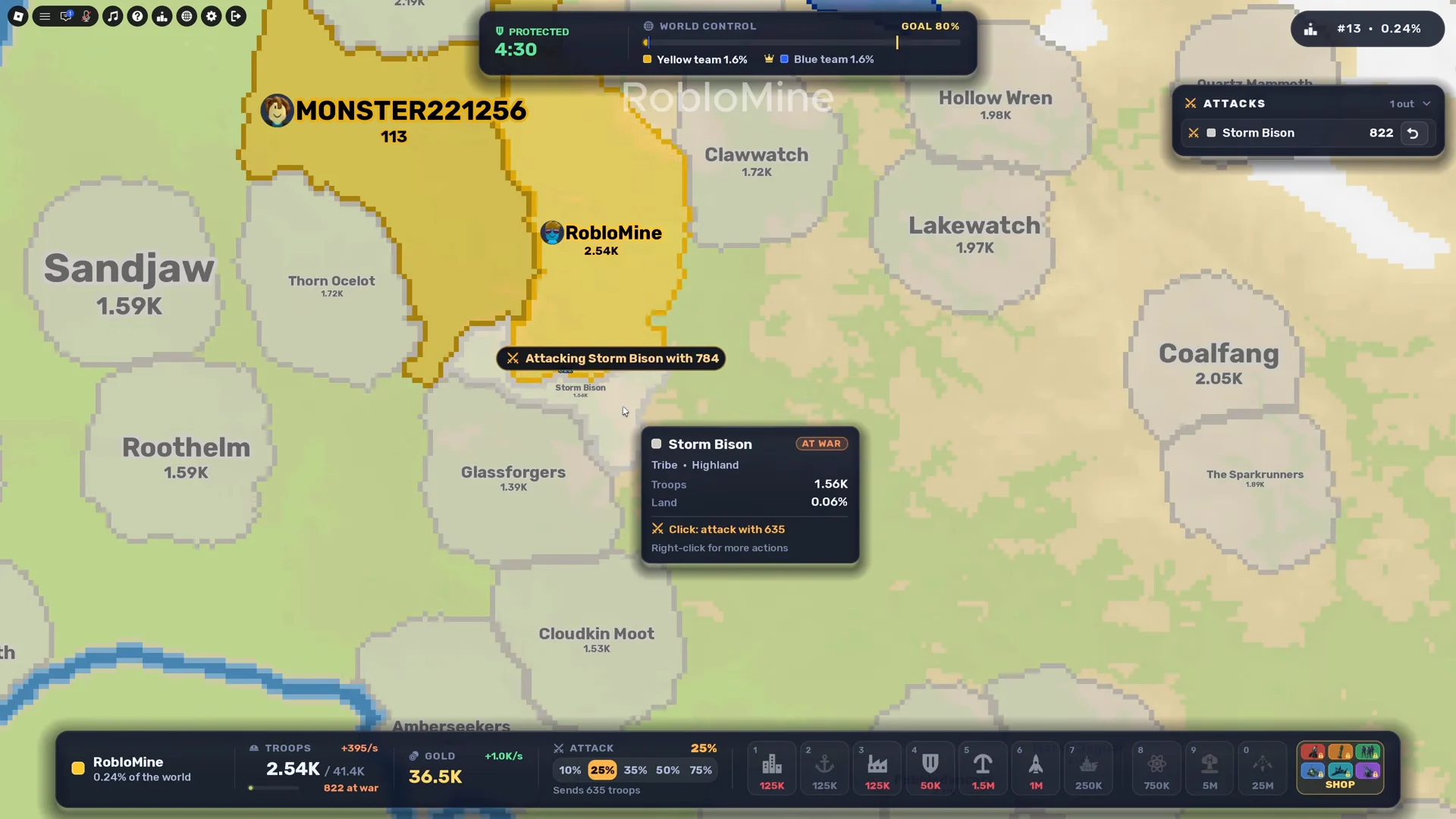Screen dimensions: 1456x819
Task: Click the Storm Bison territory label on map
Action: click(580, 390)
